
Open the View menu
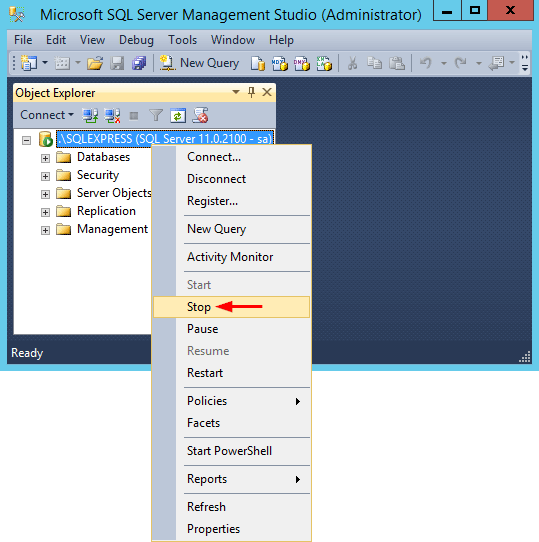point(92,40)
